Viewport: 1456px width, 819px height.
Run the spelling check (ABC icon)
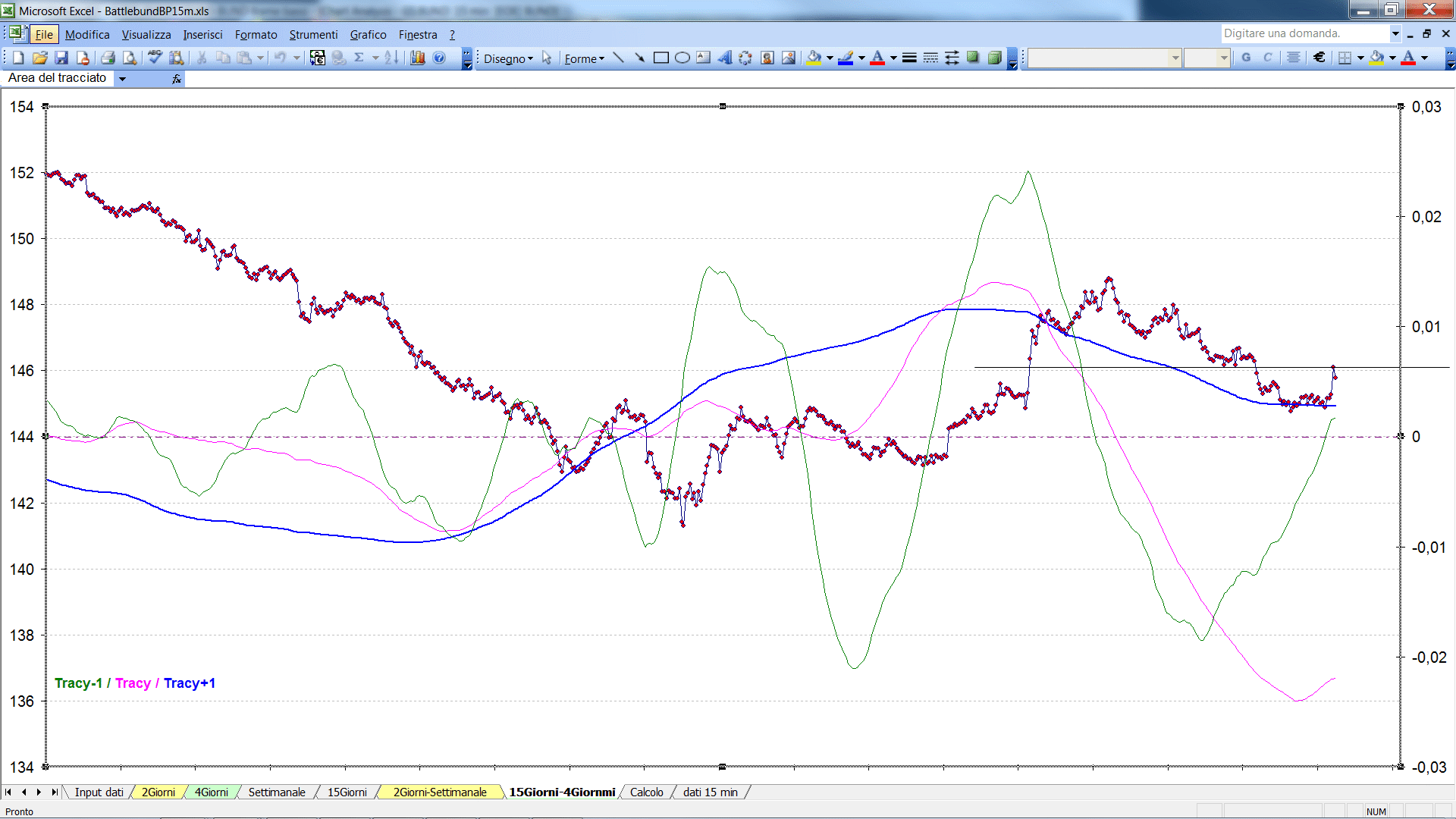coord(155,58)
